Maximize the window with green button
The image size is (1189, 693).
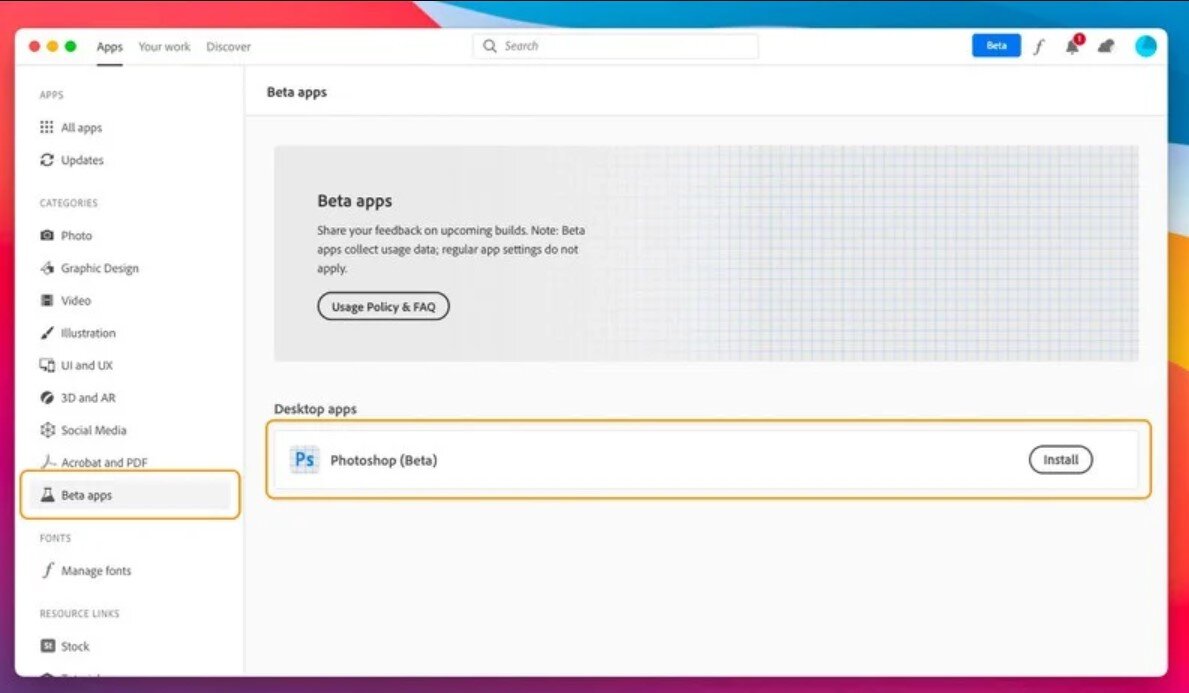[71, 46]
